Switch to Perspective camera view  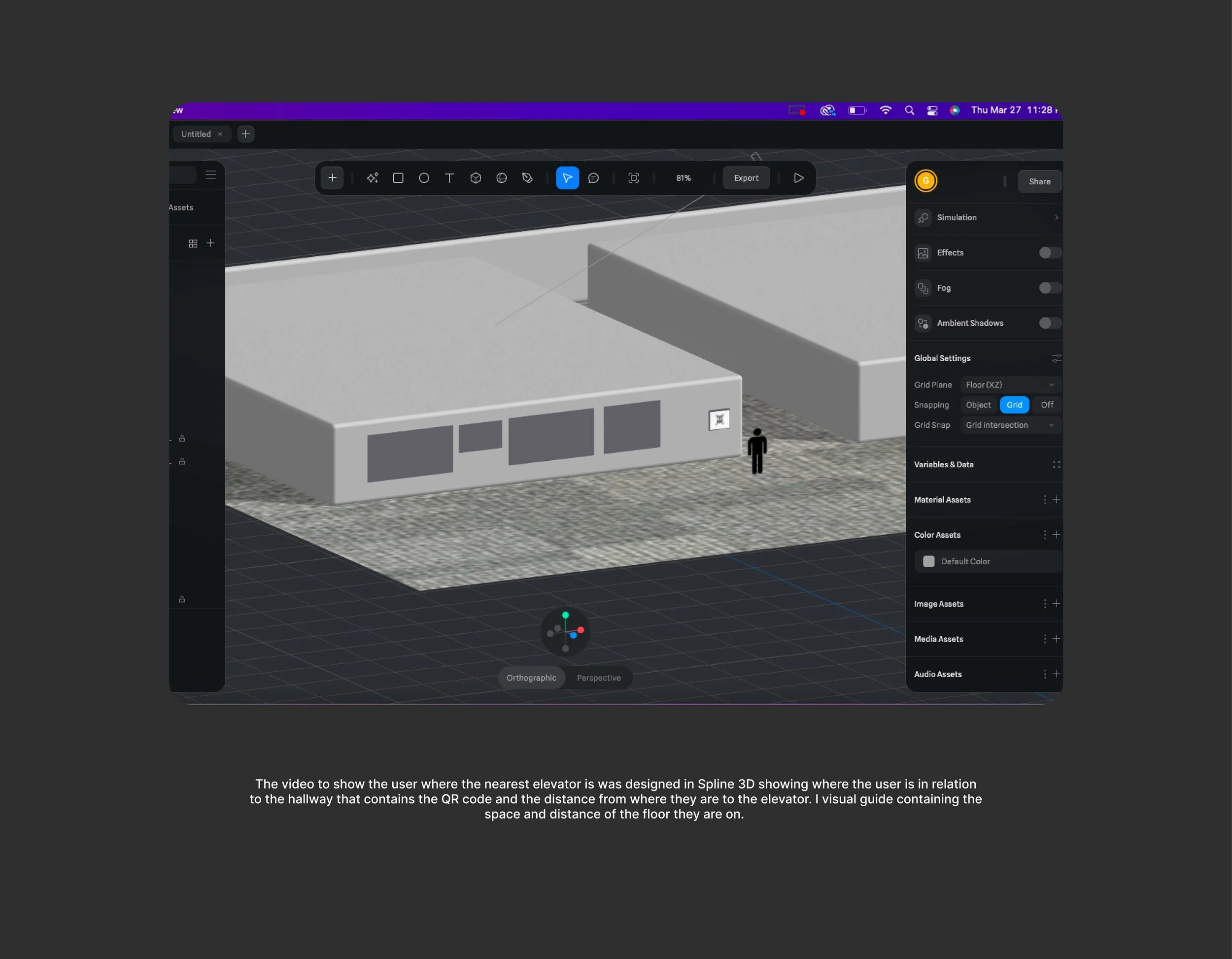[x=599, y=678]
